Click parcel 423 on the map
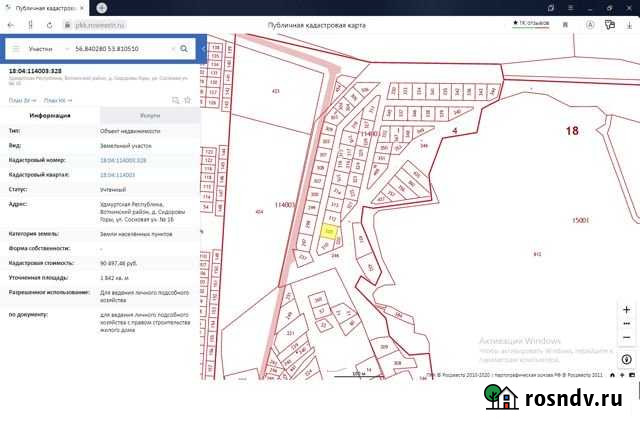 click(x=276, y=91)
